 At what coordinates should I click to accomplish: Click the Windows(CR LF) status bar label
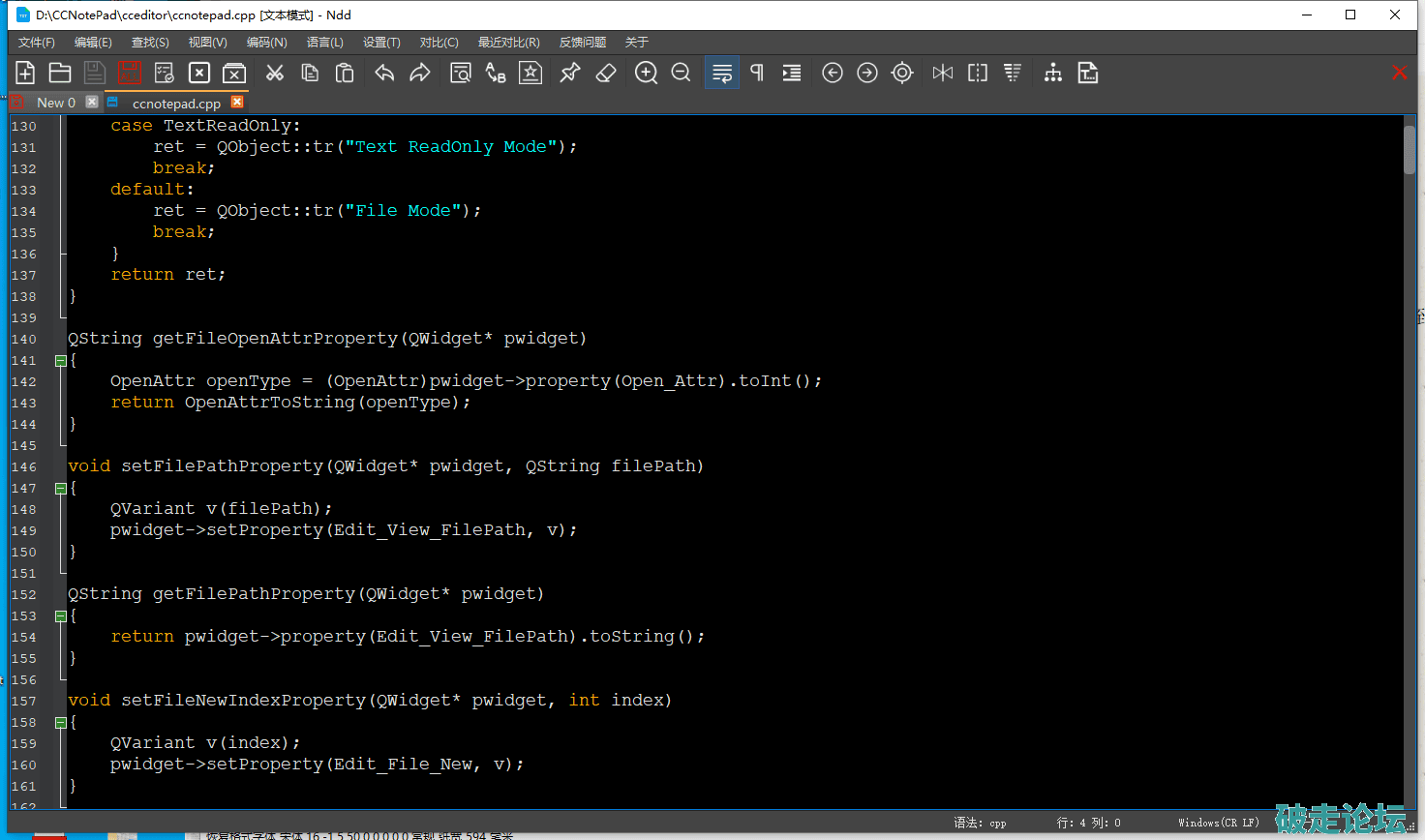click(1218, 823)
